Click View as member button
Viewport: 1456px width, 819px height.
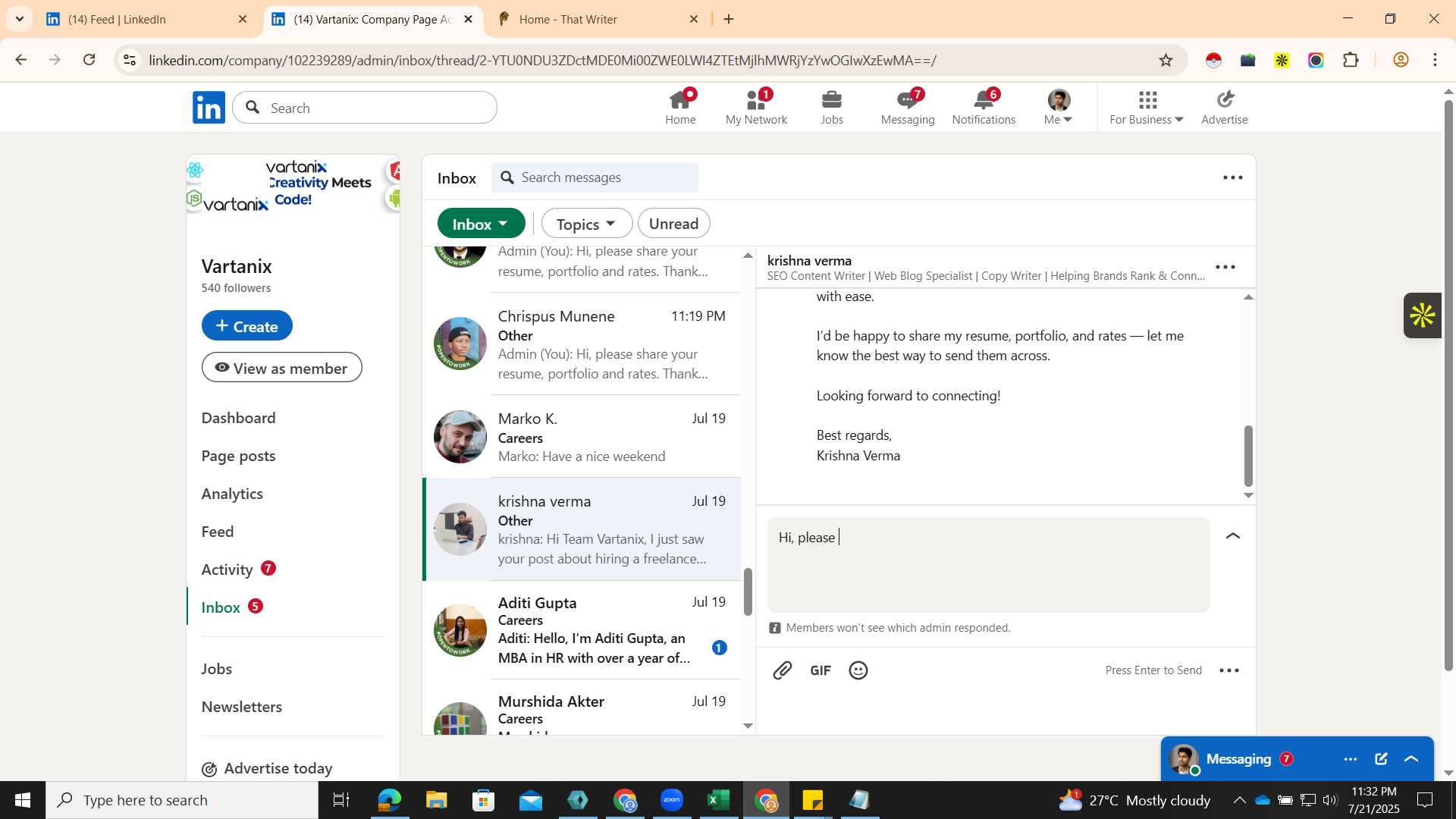point(281,368)
